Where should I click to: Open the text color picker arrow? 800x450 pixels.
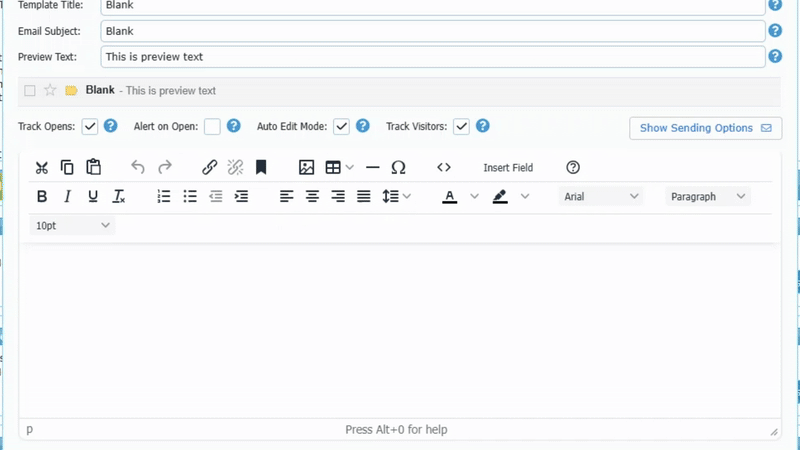475,197
